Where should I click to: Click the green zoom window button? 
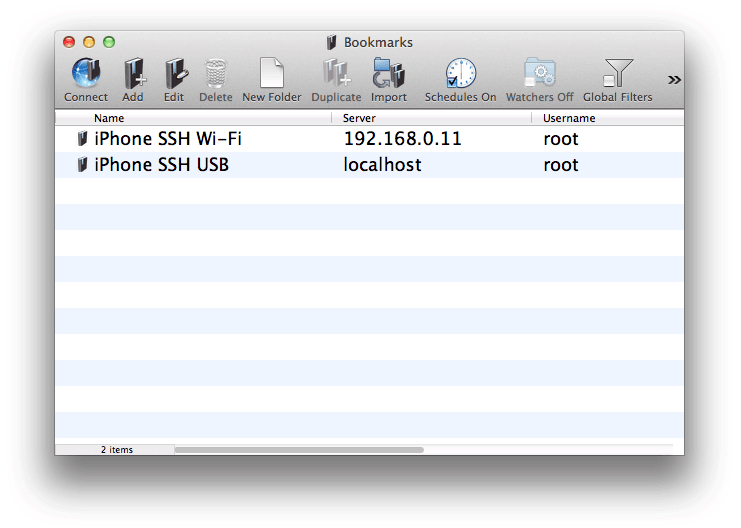tap(109, 42)
